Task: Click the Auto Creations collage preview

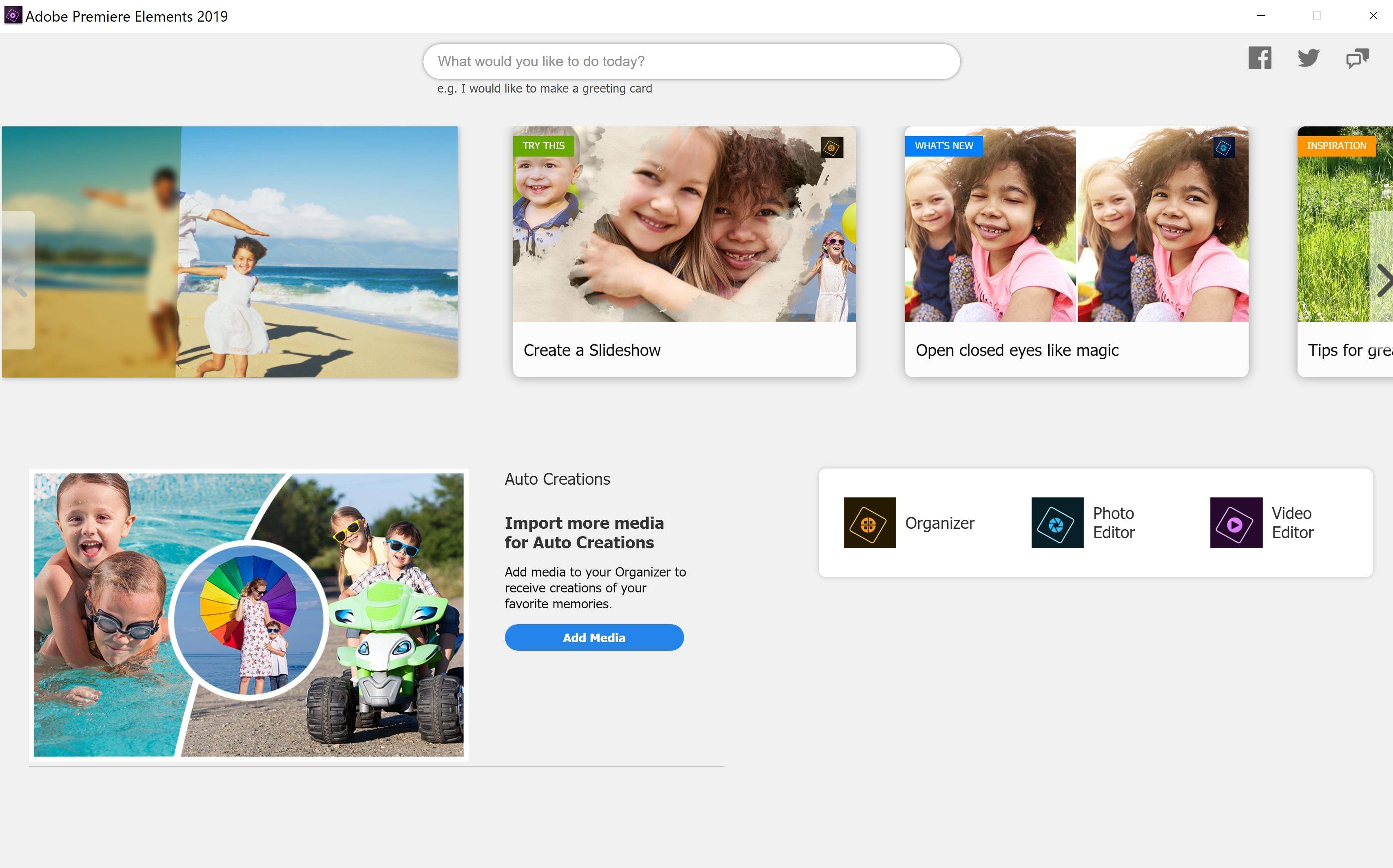Action: (x=249, y=614)
